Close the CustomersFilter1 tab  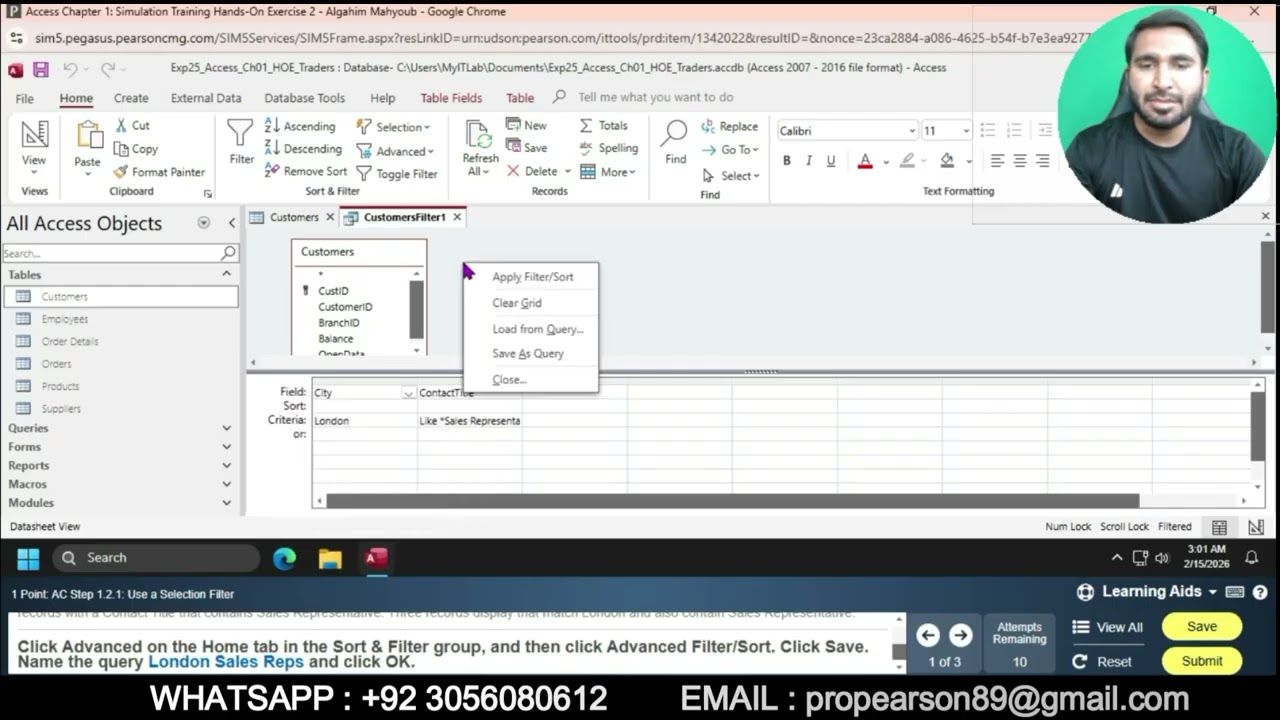(x=457, y=217)
